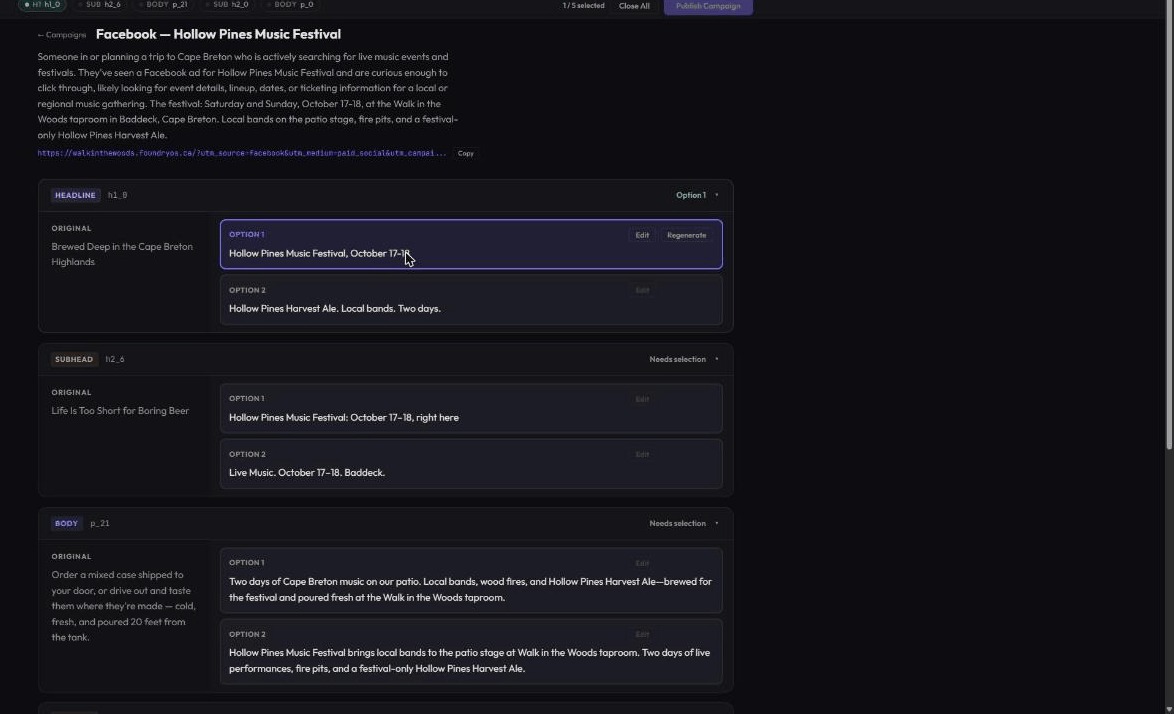The width and height of the screenshot is (1174, 714).
Task: Jump to SUB h2_6 chip
Action: [x=99, y=4]
